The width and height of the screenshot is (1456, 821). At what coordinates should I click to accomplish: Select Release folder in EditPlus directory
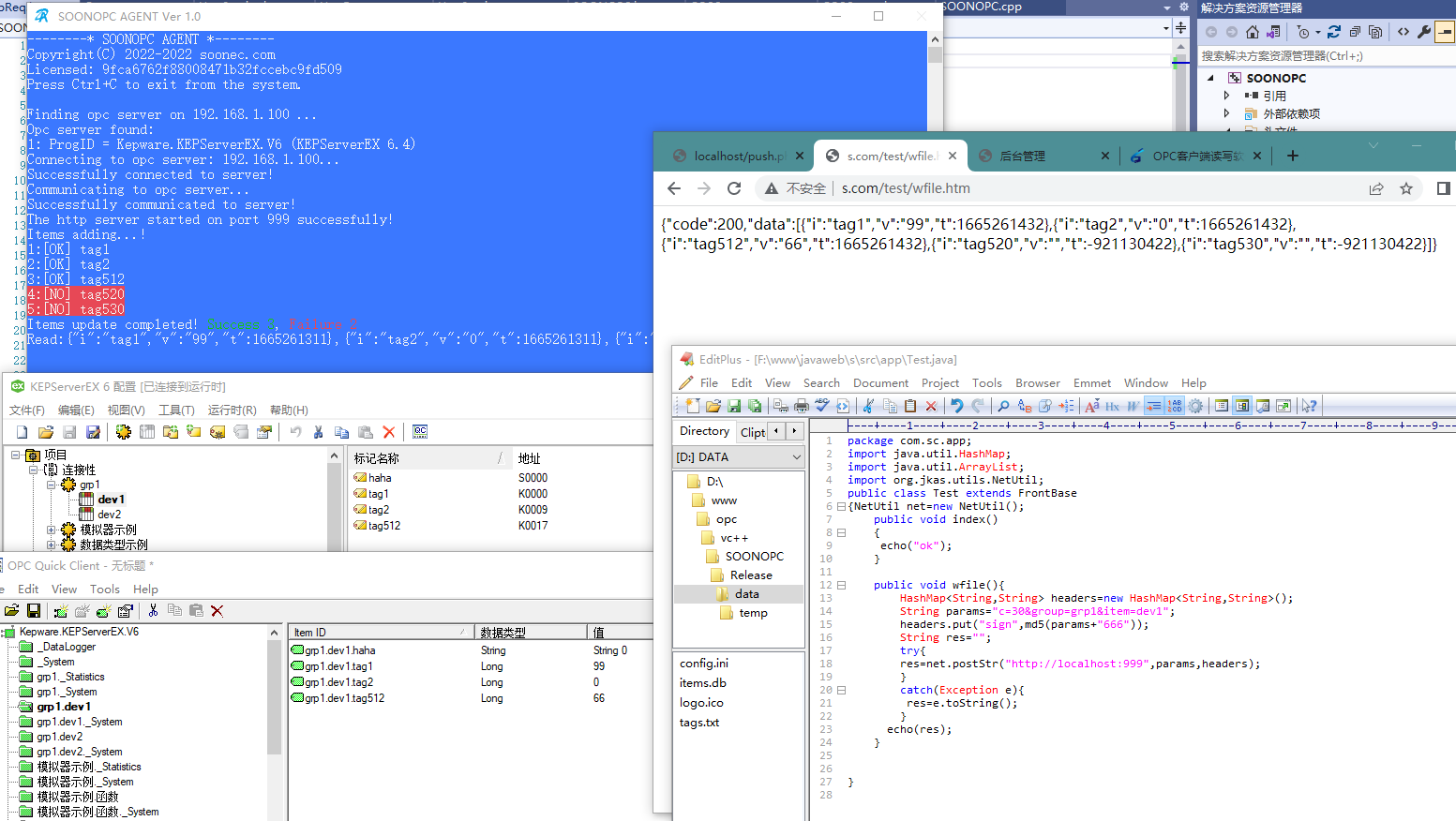[x=751, y=575]
